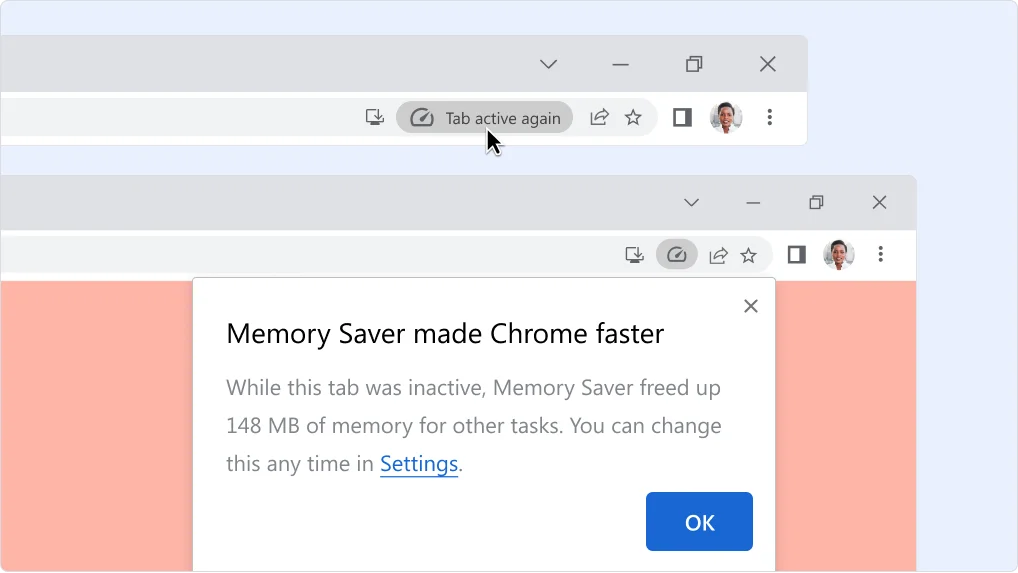This screenshot has width=1018, height=573.
Task: Open Chrome three-dot menu in upper window
Action: pyautogui.click(x=770, y=117)
